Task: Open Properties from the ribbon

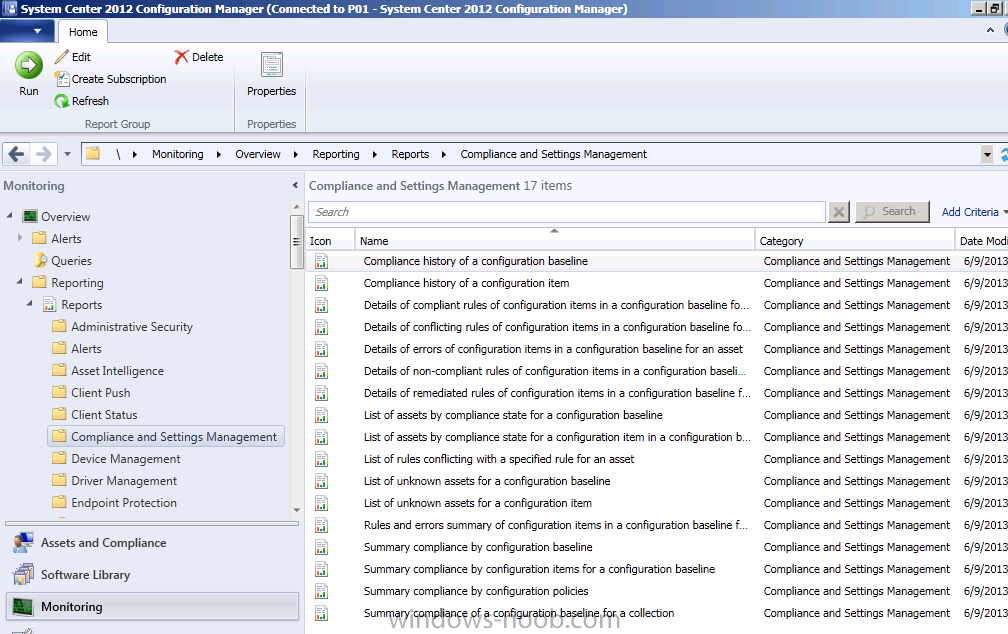Action: coord(271,74)
